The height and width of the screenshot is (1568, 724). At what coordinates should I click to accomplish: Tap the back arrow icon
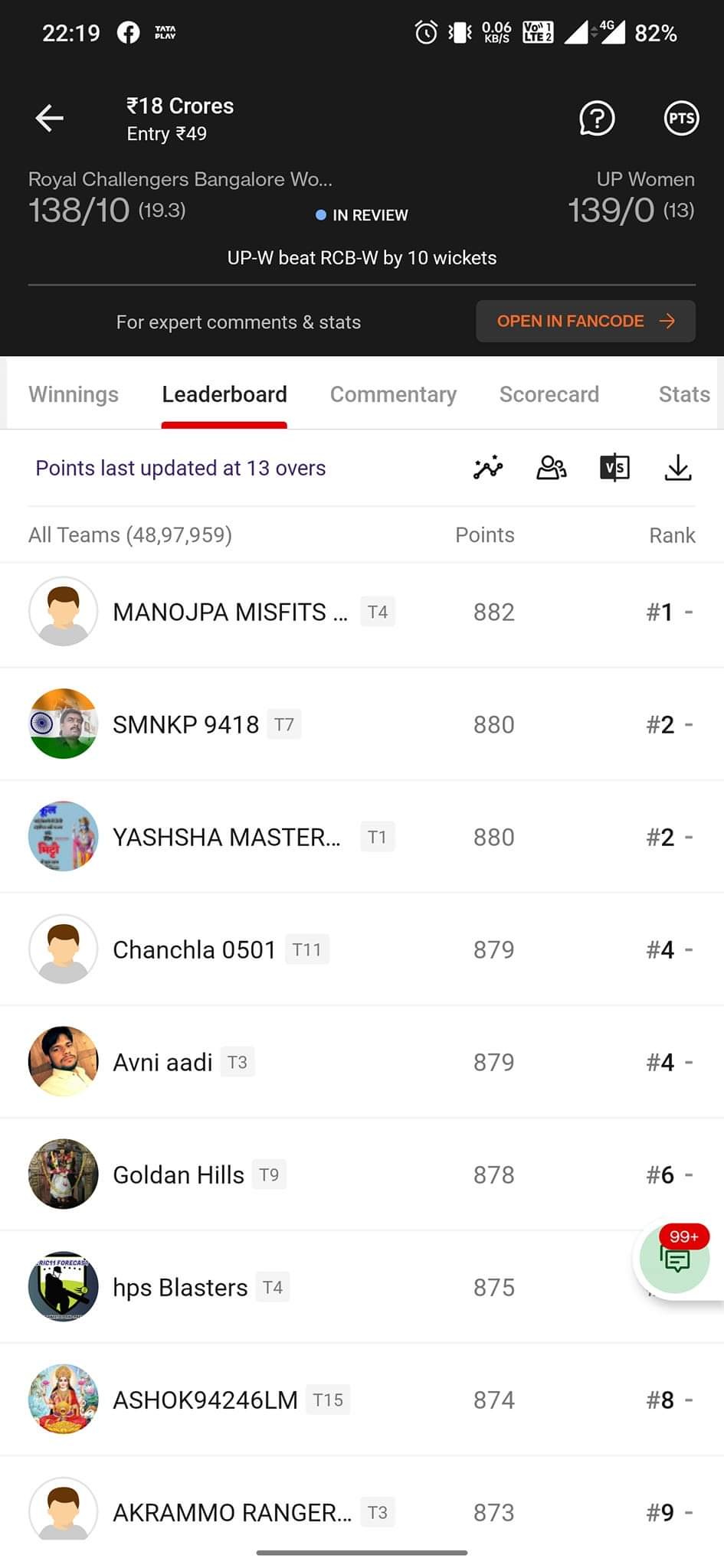point(50,118)
